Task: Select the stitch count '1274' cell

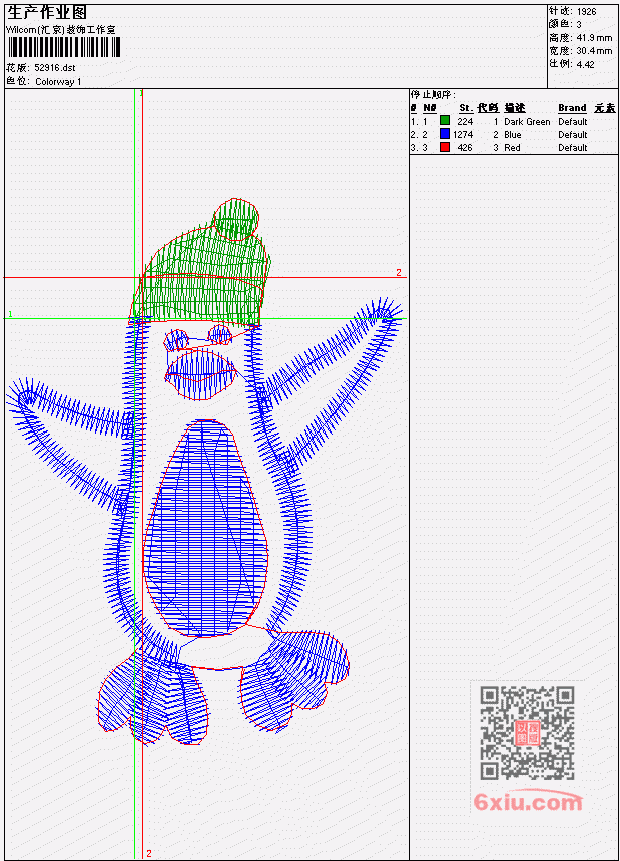Action: coord(463,135)
